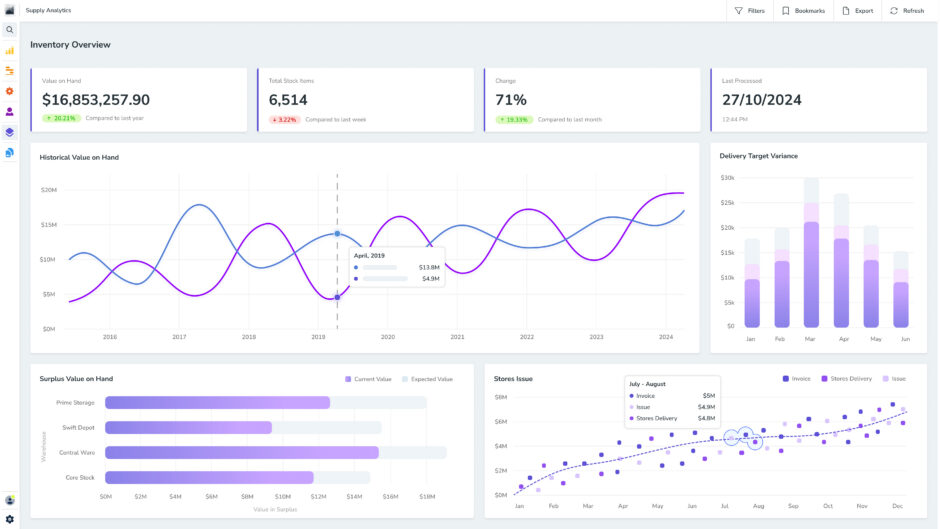Select the layers stack icon in the sidebar
940x529 pixels.
10,132
